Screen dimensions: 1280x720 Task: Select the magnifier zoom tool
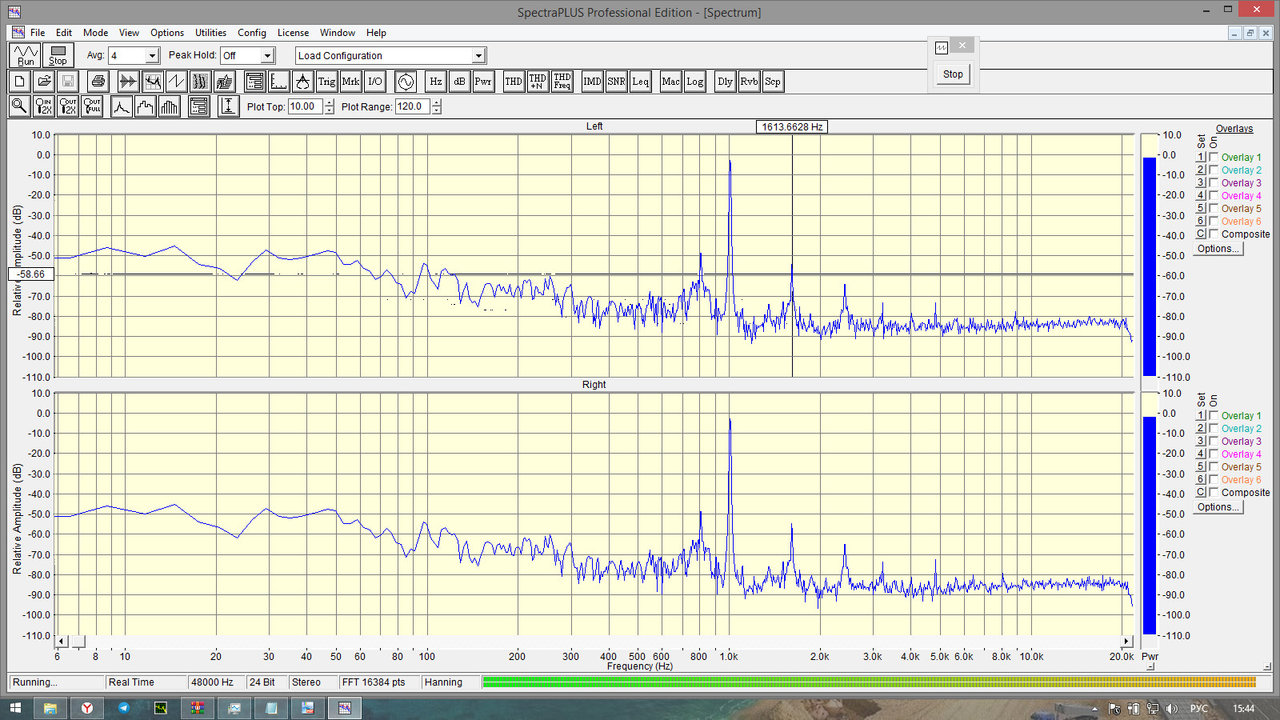tap(19, 106)
